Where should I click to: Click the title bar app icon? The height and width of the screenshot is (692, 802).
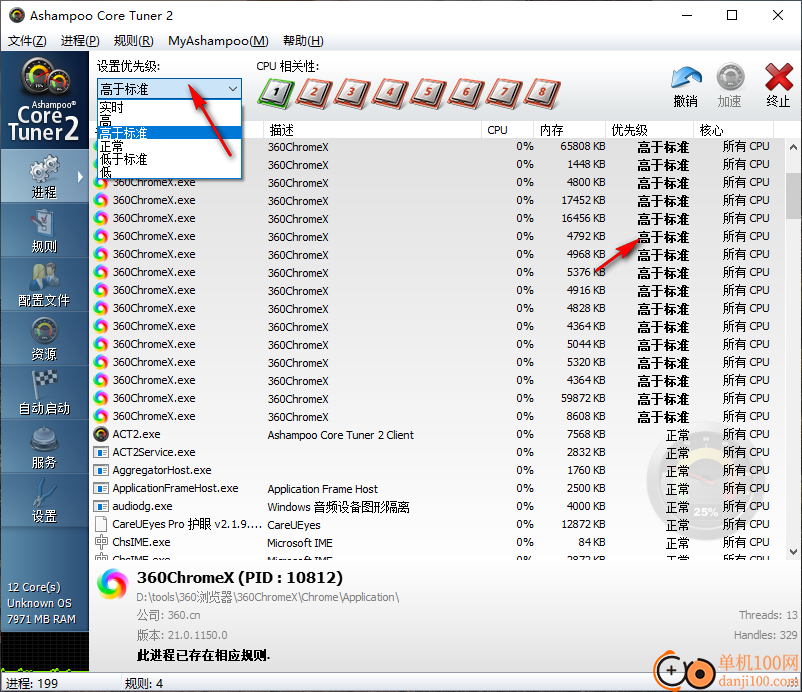[17, 15]
